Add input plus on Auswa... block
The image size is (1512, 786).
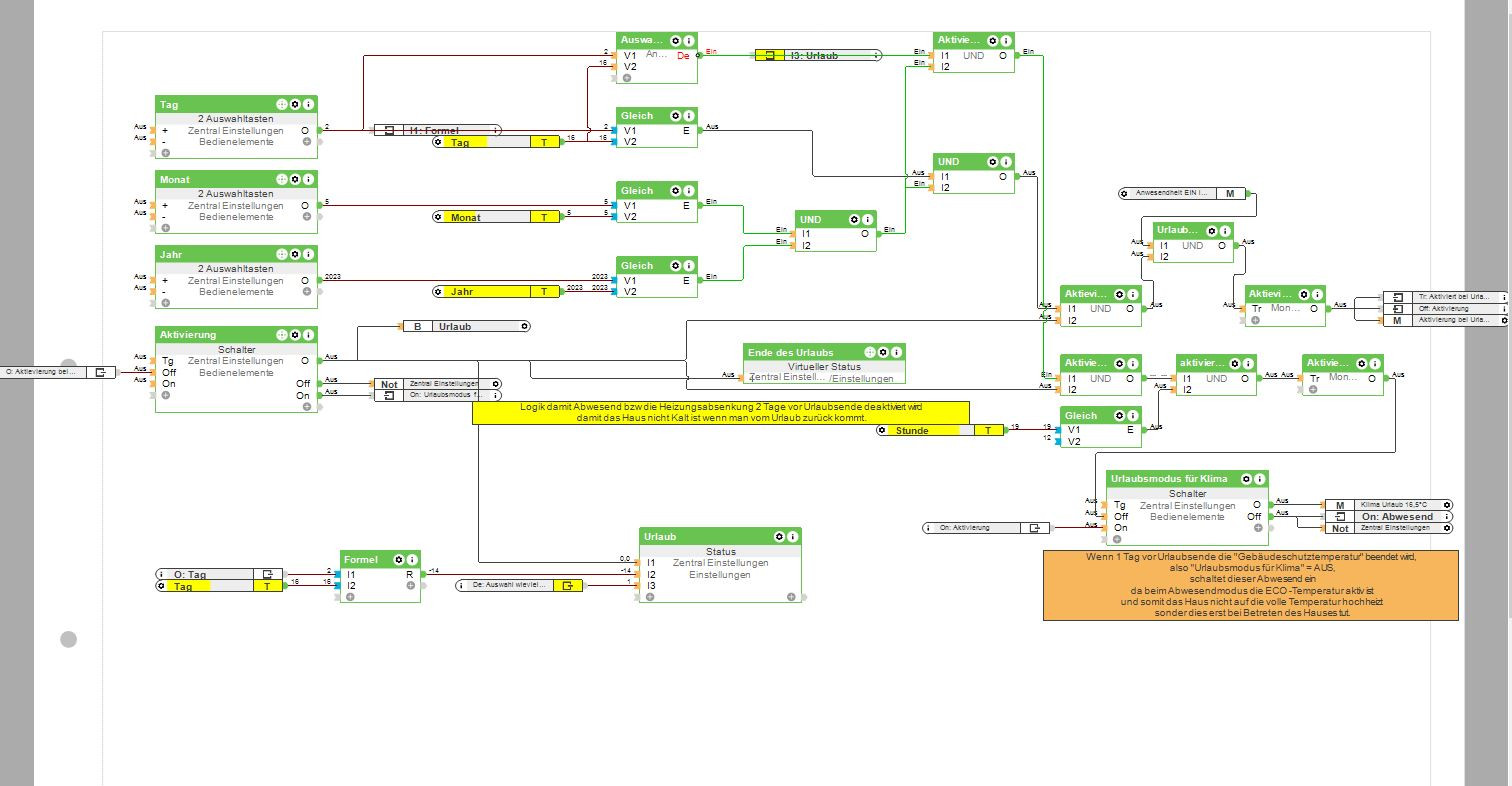pos(627,77)
